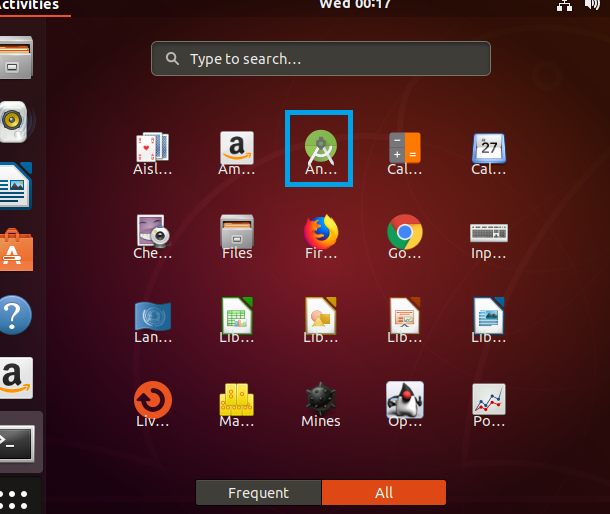The height and width of the screenshot is (514, 610).
Task: Open Amazon from the dock
Action: 16,377
